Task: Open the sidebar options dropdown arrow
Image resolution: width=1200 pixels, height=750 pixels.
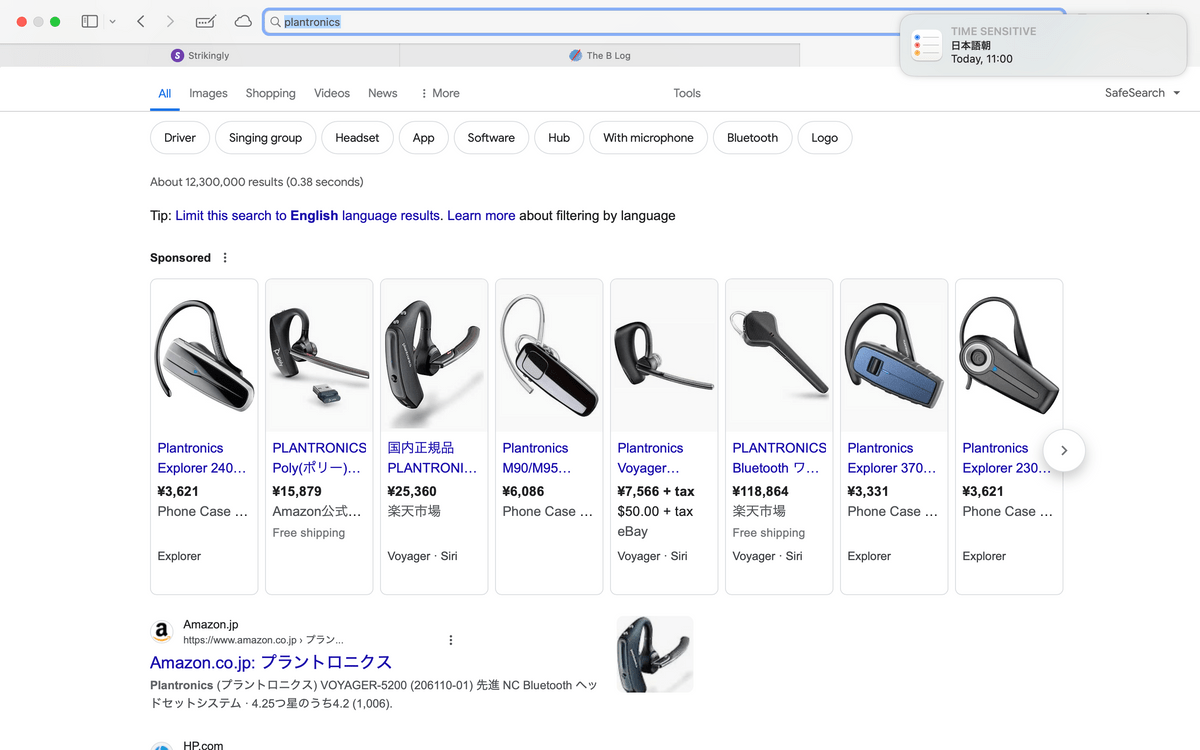Action: pyautogui.click(x=112, y=21)
